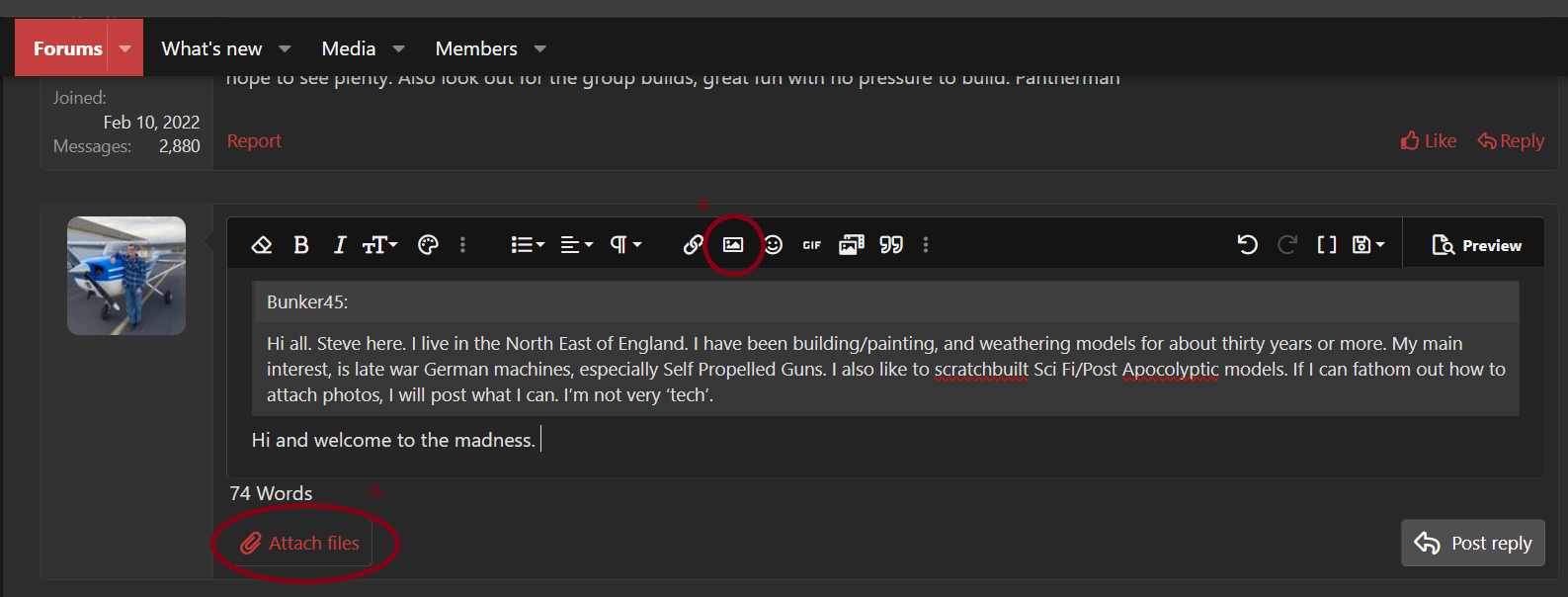This screenshot has width=1568, height=597.
Task: Reply to the post above
Action: coord(1511,141)
